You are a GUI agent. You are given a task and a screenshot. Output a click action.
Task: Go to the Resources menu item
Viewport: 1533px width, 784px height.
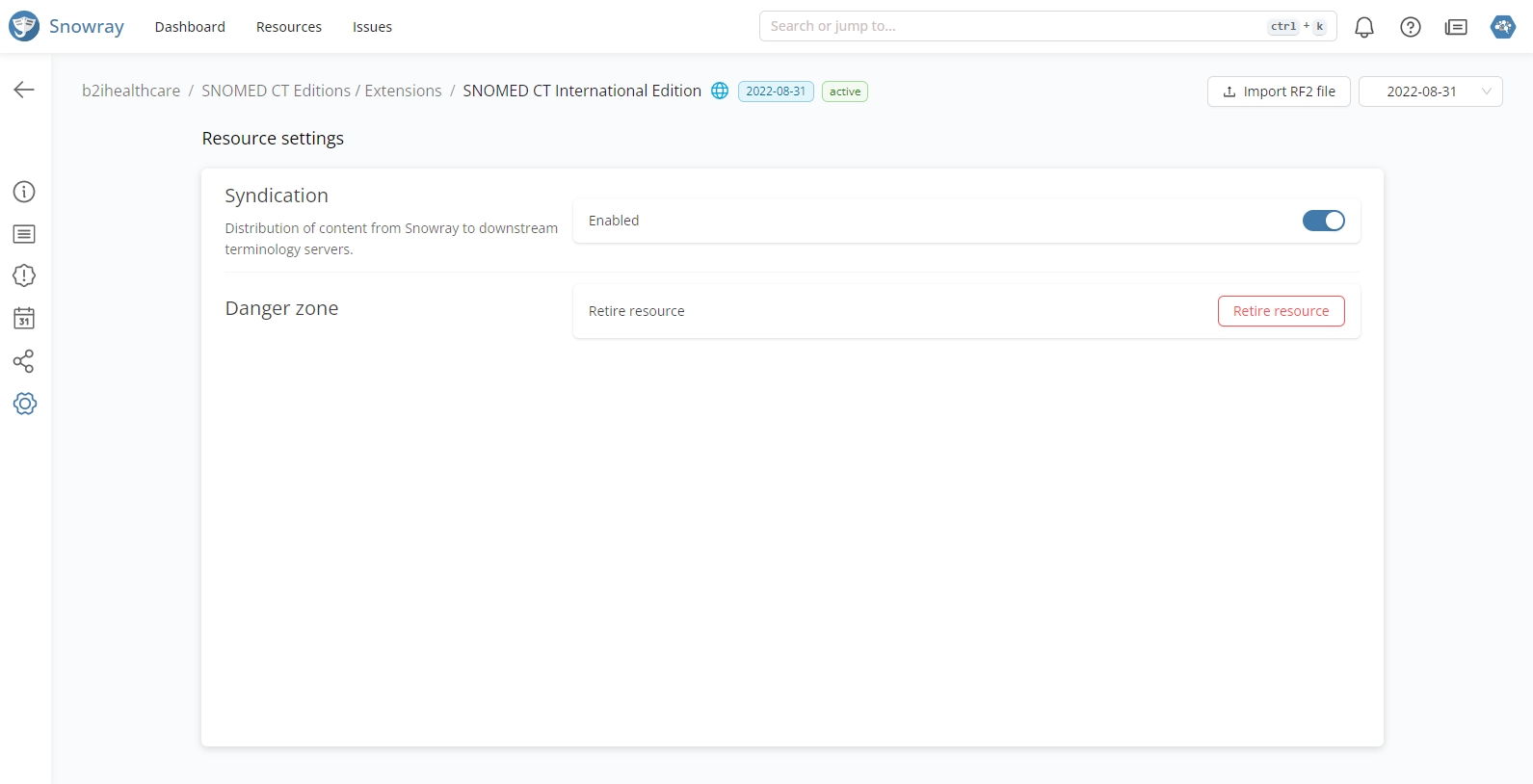click(289, 27)
